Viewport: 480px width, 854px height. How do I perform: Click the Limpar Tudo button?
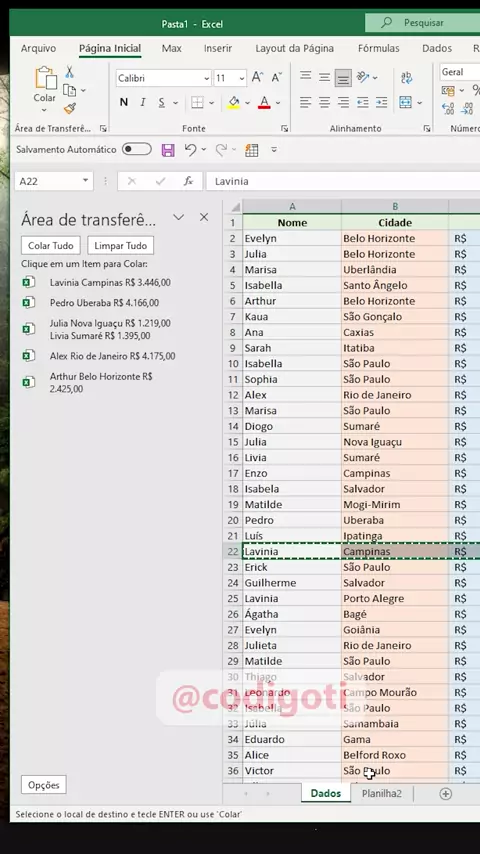tap(120, 246)
